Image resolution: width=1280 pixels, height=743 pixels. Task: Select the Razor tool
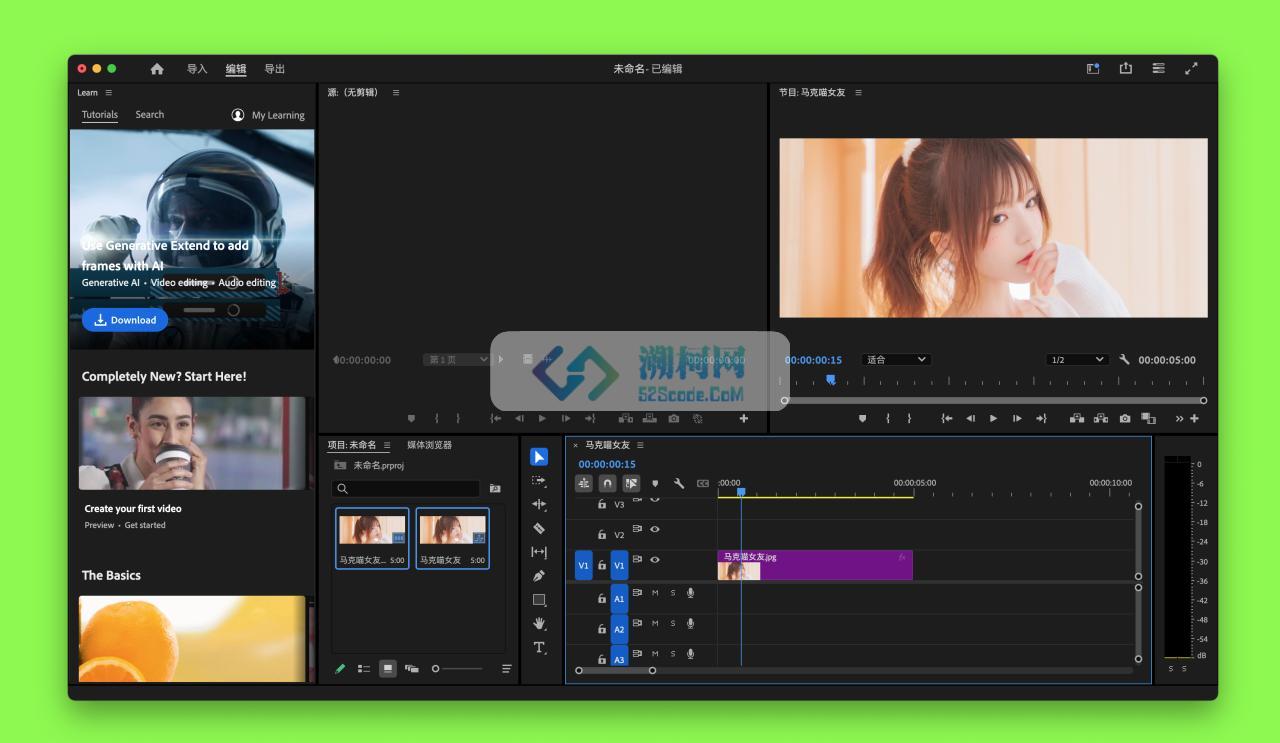539,528
